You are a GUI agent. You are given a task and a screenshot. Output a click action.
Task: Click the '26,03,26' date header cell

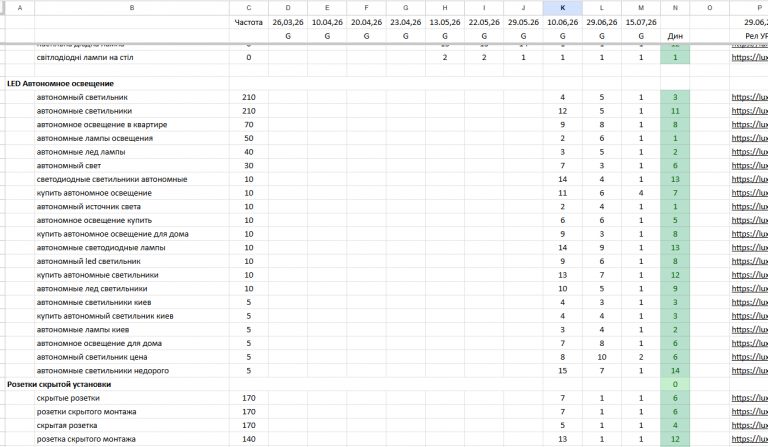pos(288,22)
